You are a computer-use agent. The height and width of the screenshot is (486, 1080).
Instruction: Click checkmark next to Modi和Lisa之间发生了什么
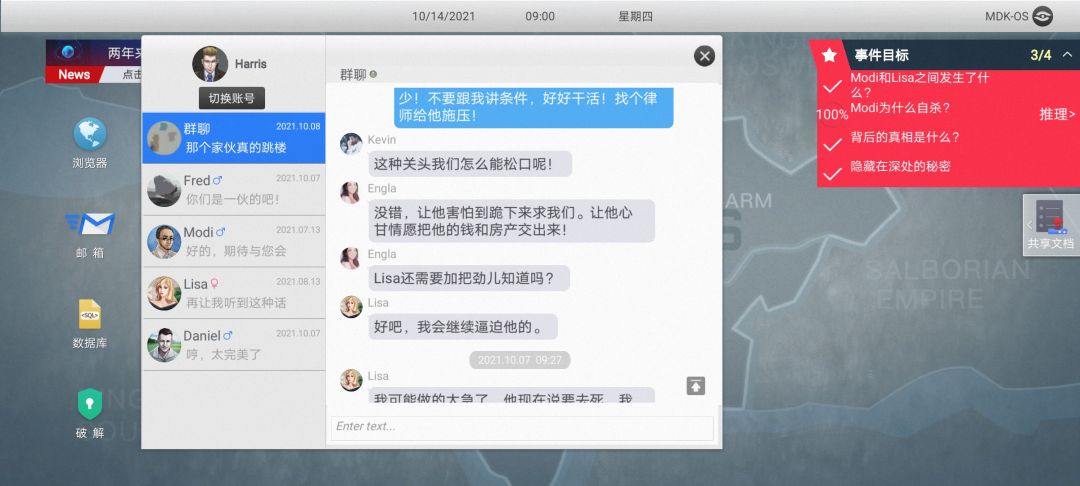click(x=833, y=86)
